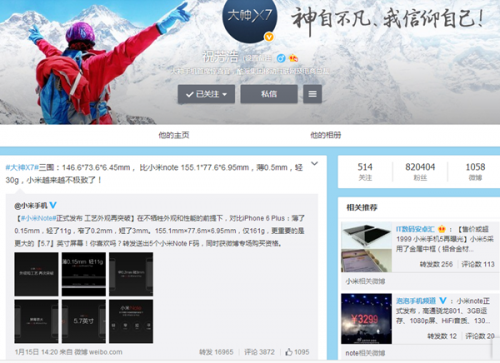This screenshot has width=500, height=363.
Task: Open the 泡泡手机频道 account link
Action: pos(416,301)
